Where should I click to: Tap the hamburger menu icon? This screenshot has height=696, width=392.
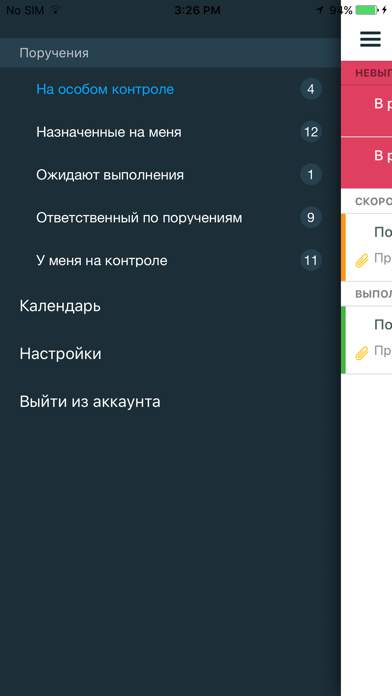pyautogui.click(x=370, y=39)
